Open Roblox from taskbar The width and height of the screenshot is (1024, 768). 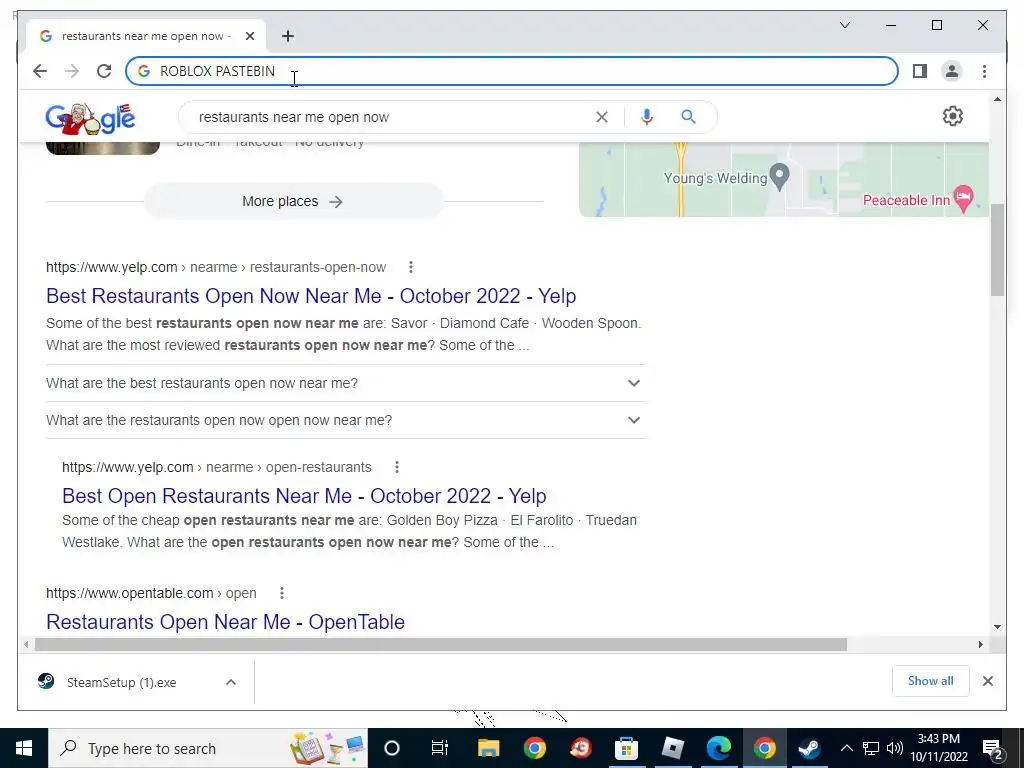(x=672, y=748)
